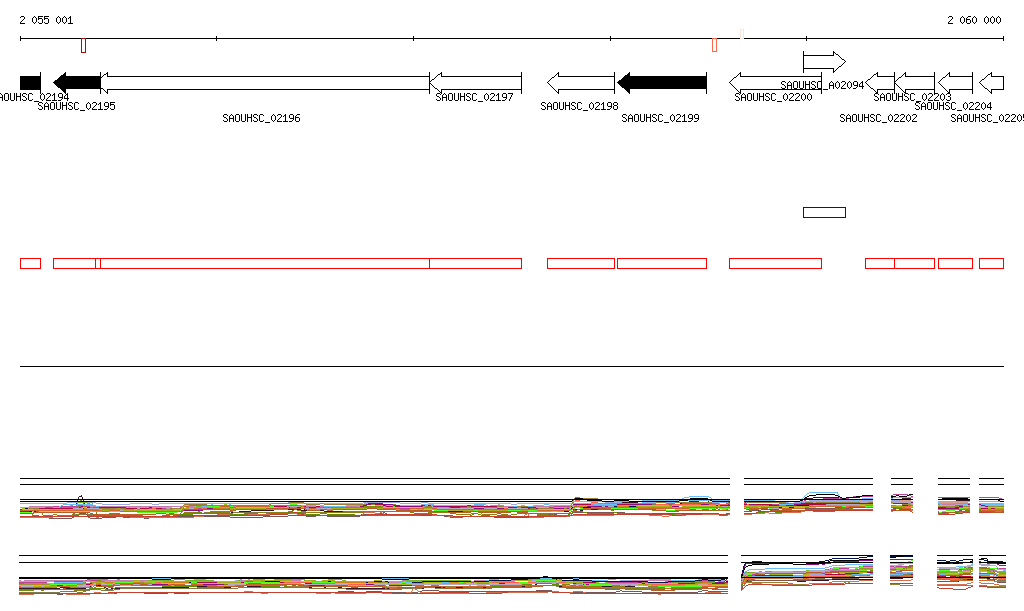Click the SAOUHSC_02203 gene arrow

pyautogui.click(x=914, y=83)
